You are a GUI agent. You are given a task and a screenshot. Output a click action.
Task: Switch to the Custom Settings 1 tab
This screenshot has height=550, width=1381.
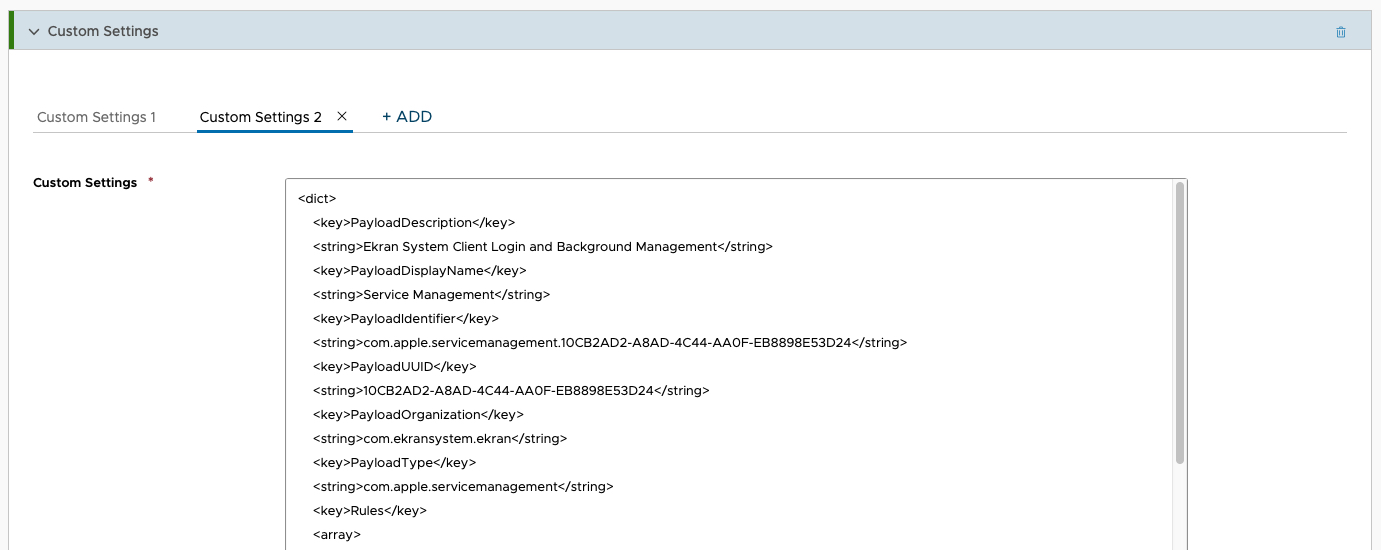[x=96, y=117]
